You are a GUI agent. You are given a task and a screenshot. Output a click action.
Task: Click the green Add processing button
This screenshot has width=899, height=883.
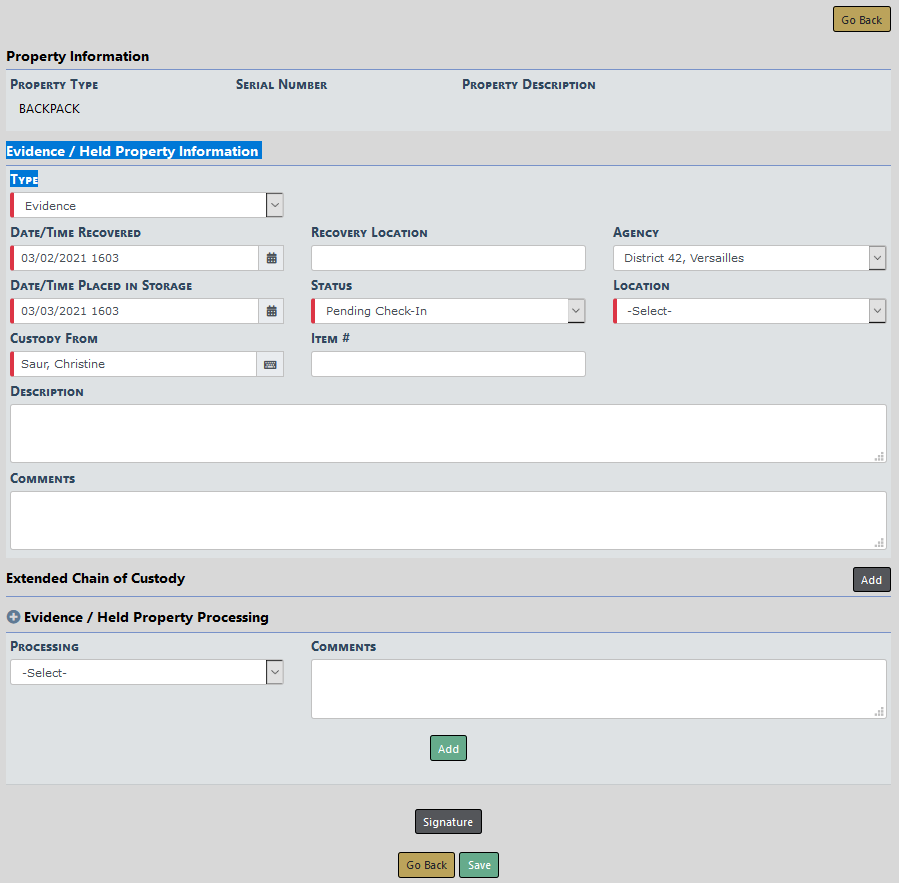[x=448, y=749]
